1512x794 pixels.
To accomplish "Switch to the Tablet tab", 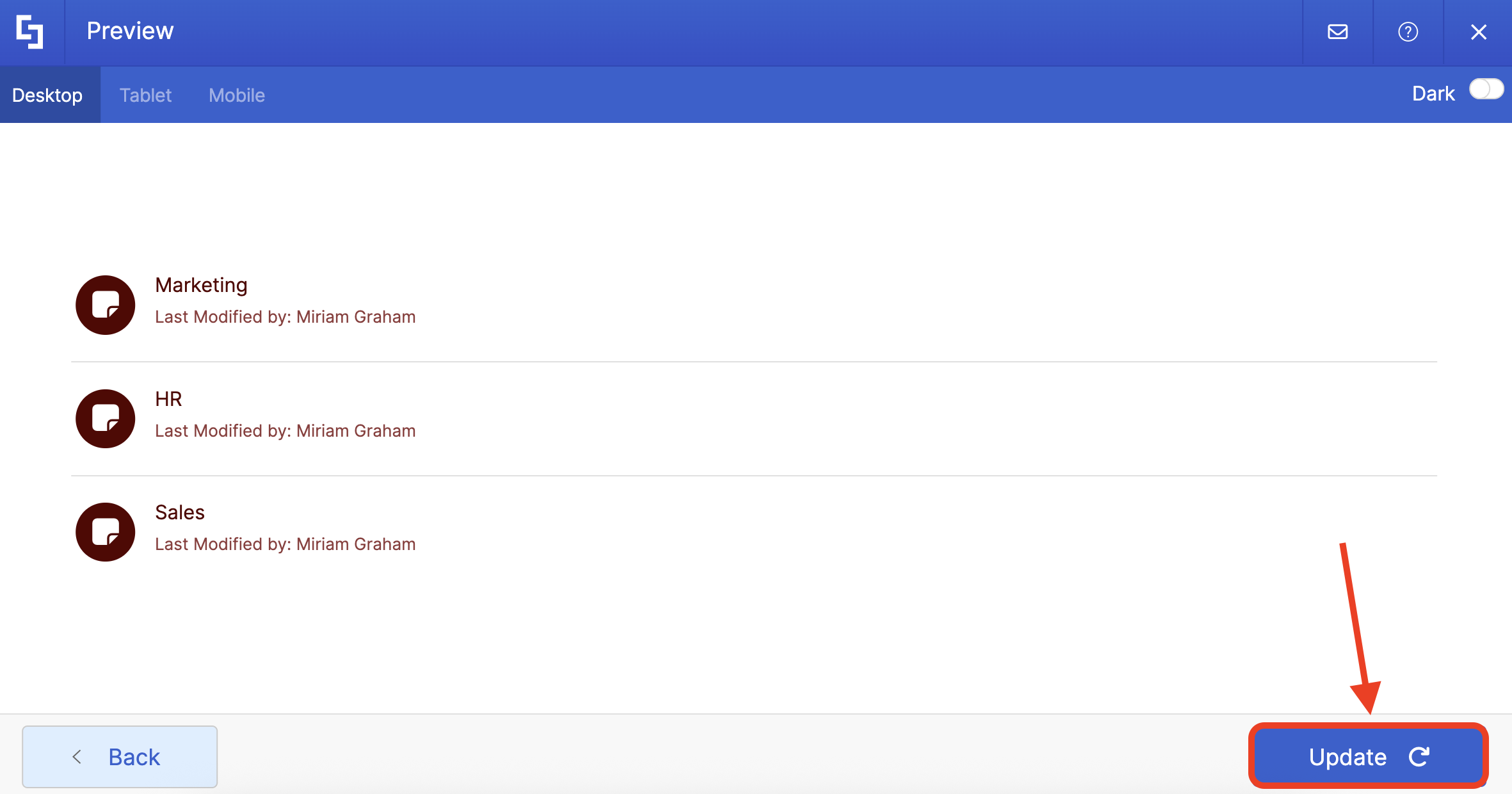I will [145, 95].
